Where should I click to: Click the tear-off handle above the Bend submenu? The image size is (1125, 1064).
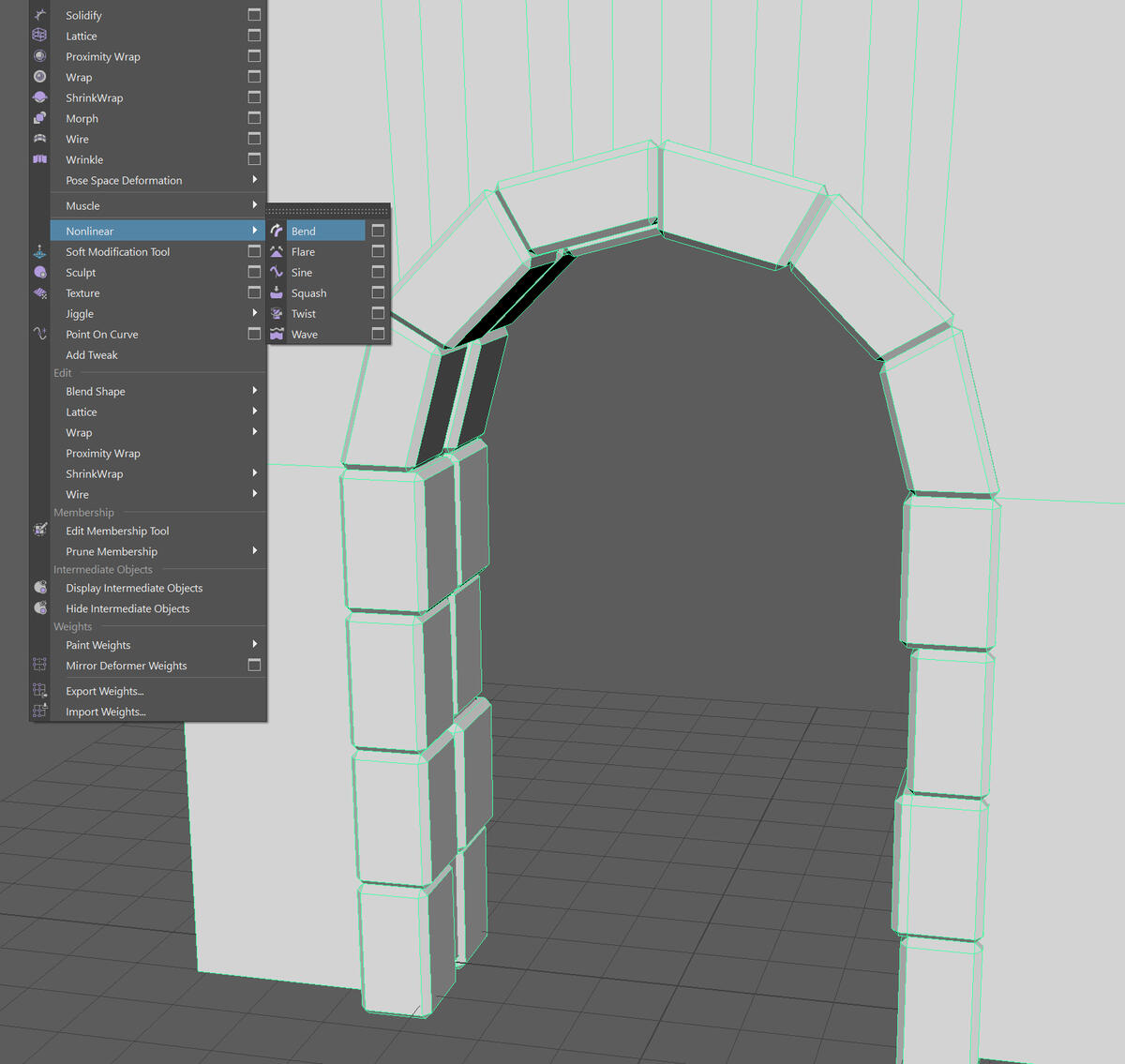click(328, 211)
